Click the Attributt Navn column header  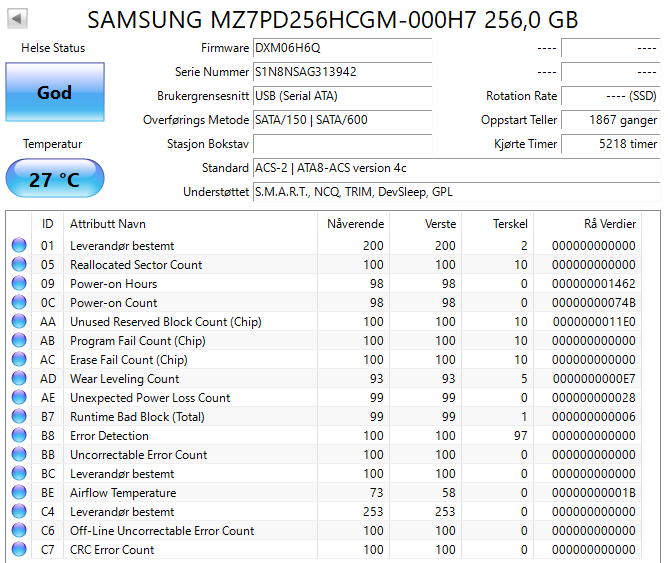107,224
